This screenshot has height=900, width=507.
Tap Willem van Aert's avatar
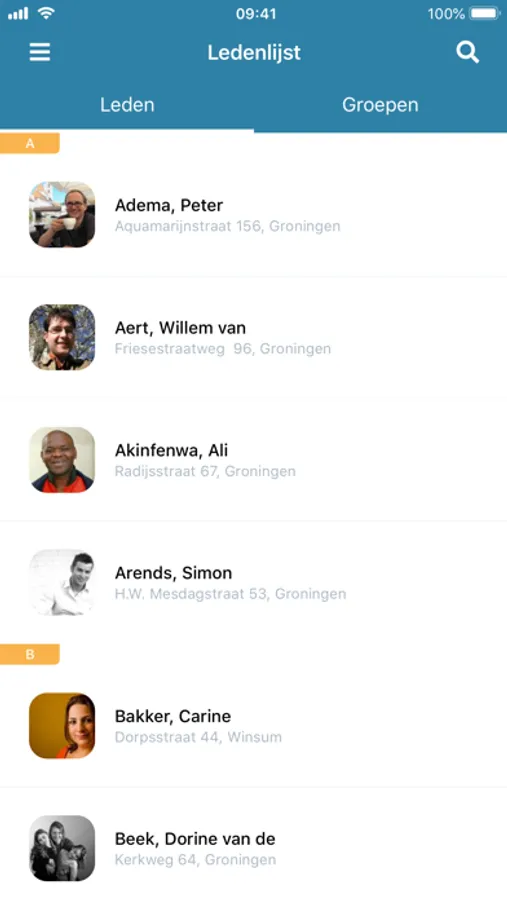62,337
